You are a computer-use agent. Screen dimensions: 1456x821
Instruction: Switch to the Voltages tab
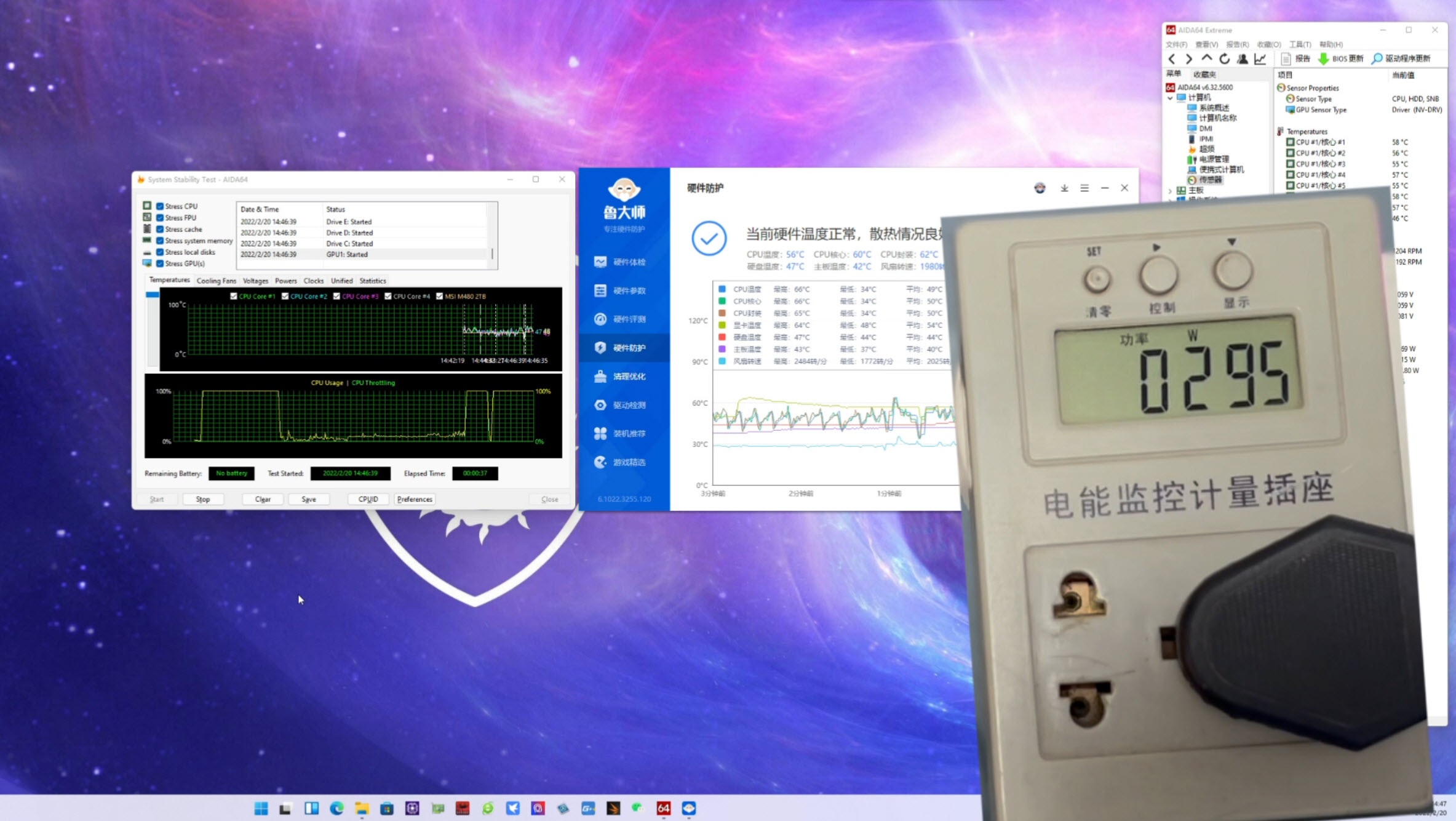(x=255, y=281)
